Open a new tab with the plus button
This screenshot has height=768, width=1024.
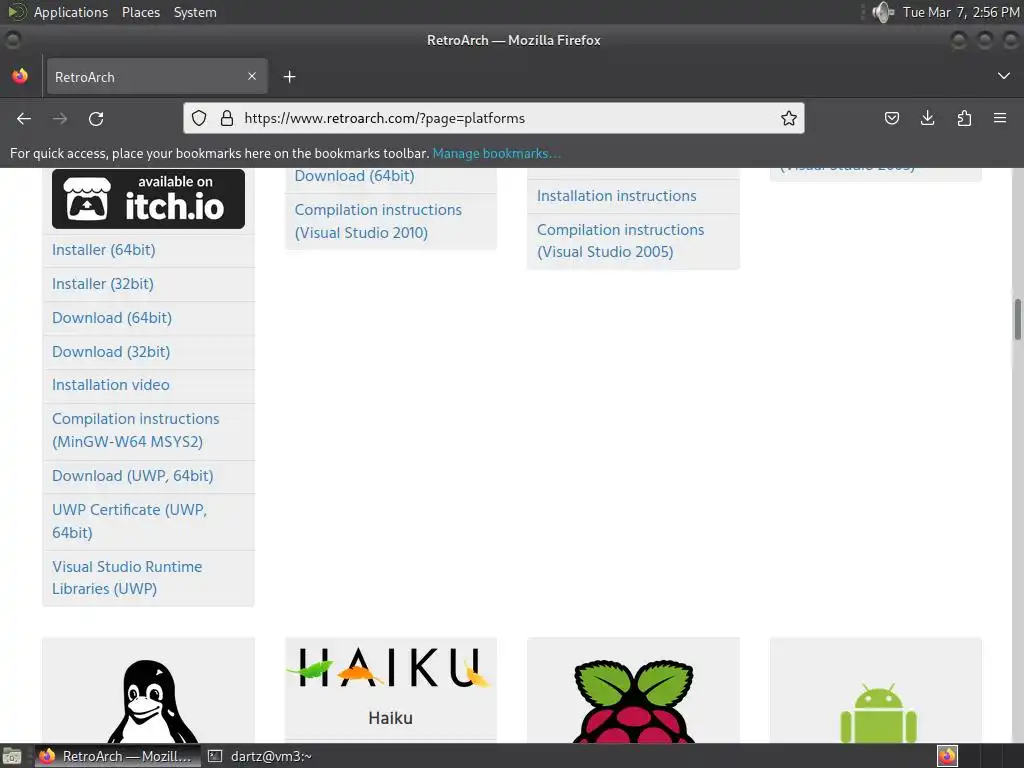289,77
